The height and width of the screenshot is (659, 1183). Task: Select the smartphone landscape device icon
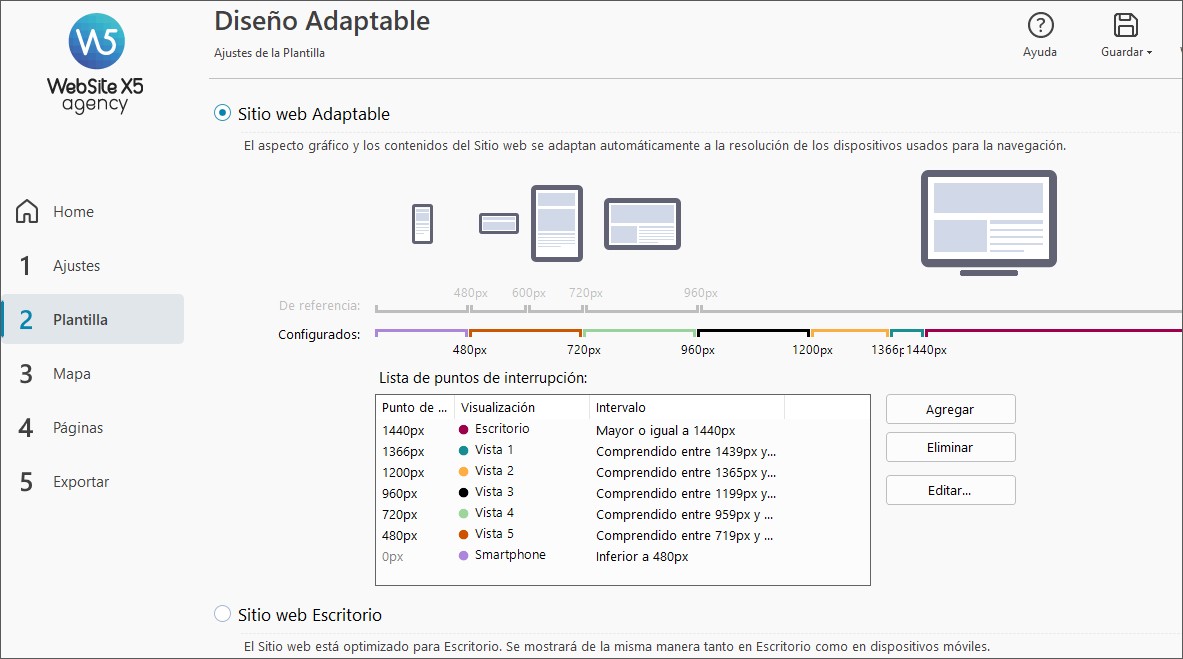(499, 224)
